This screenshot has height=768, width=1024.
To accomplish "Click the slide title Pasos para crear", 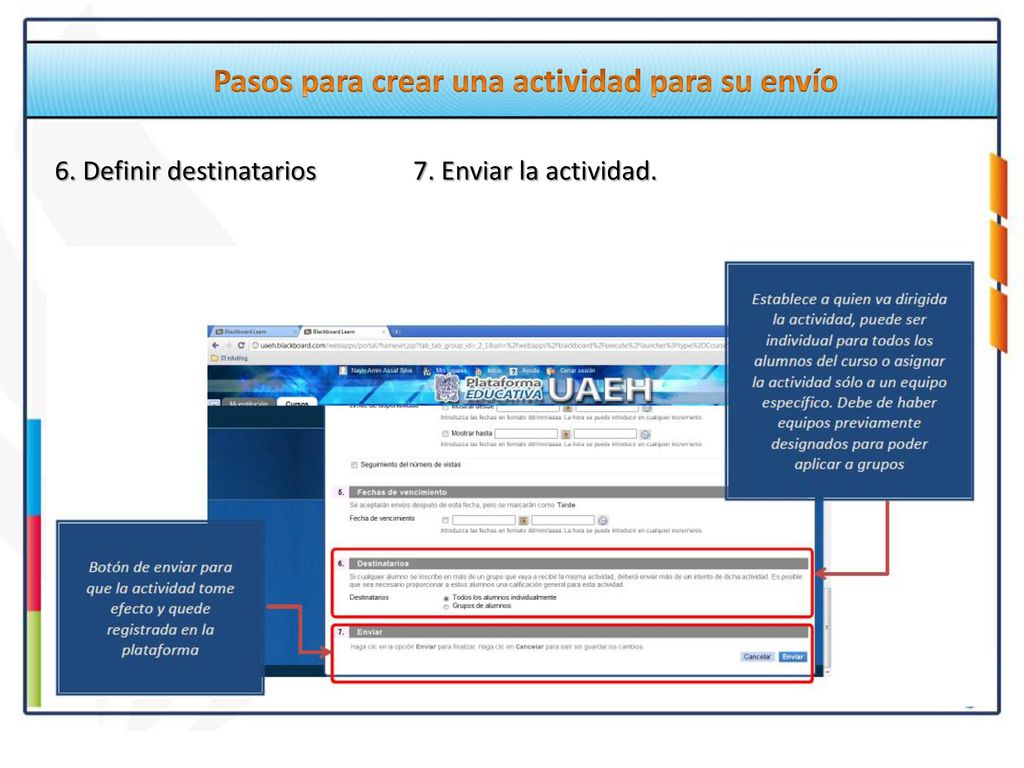I will (x=525, y=82).
